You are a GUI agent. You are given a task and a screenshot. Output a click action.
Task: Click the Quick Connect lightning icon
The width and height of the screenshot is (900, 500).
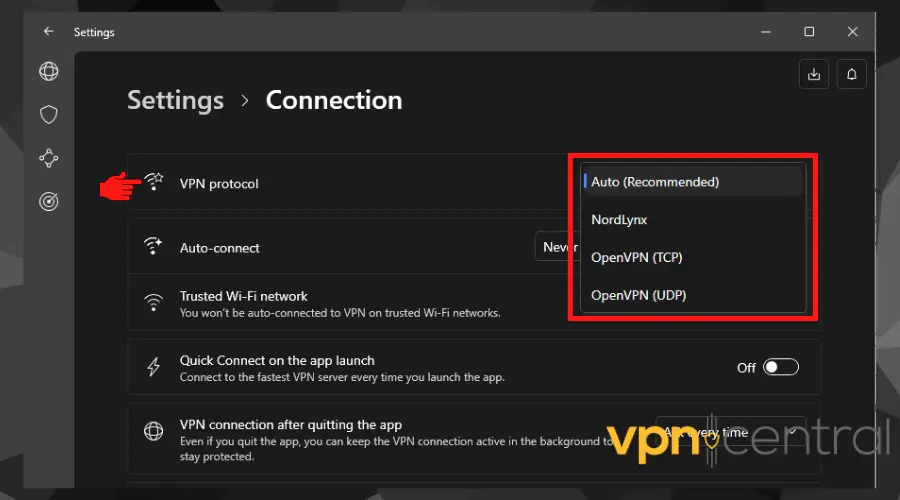point(153,366)
